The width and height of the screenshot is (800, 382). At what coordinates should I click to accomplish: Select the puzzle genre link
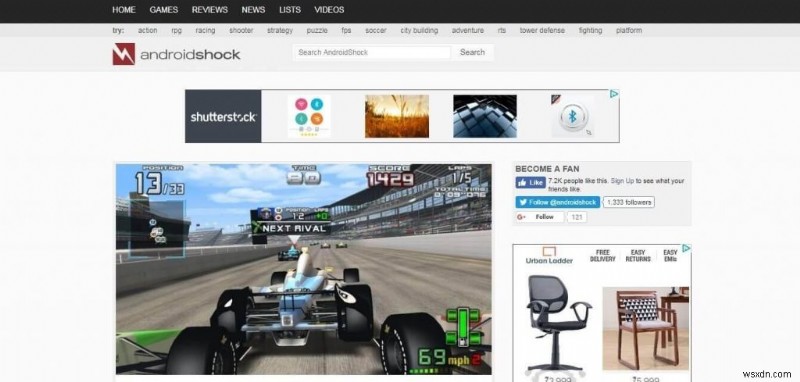(317, 31)
